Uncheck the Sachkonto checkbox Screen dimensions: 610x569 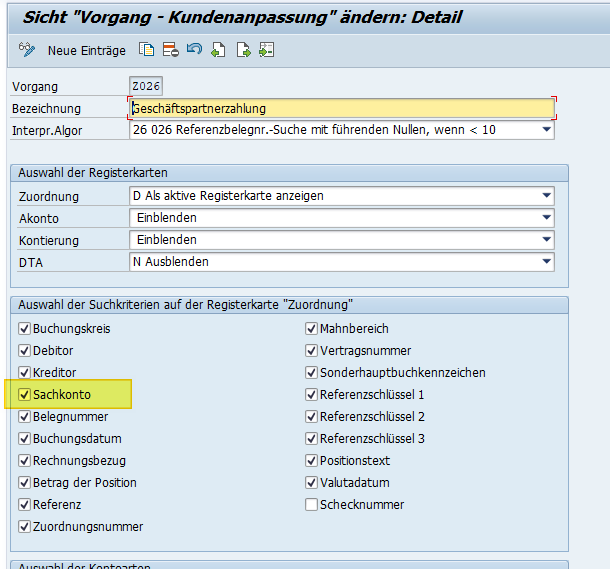(25, 395)
